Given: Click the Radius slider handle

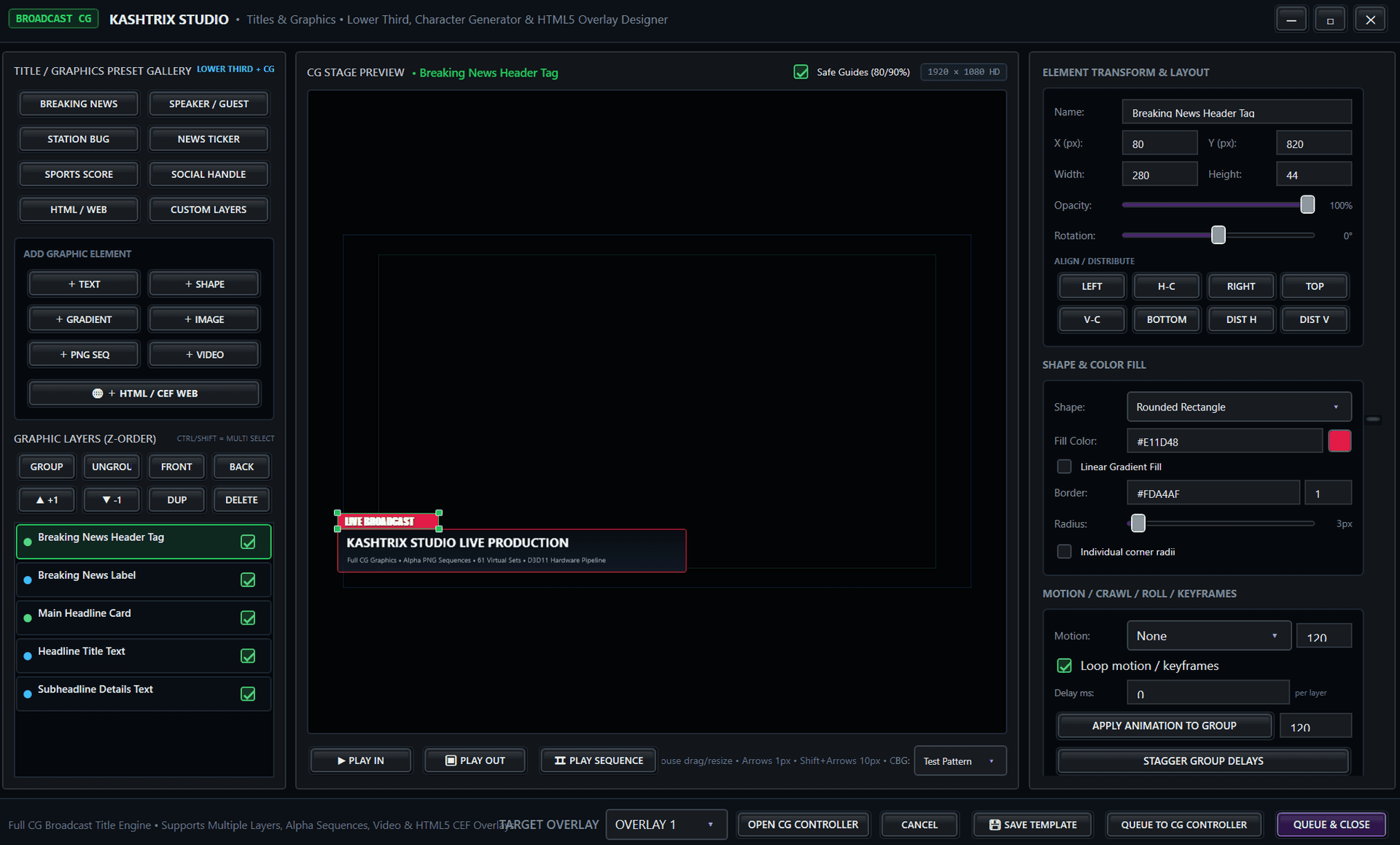Looking at the screenshot, I should pos(1138,523).
